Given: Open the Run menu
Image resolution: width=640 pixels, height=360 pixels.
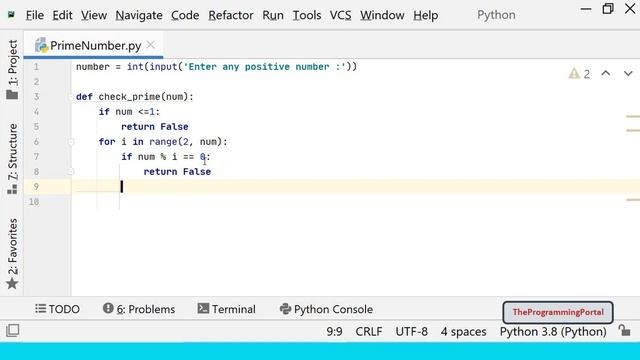Looking at the screenshot, I should [273, 15].
